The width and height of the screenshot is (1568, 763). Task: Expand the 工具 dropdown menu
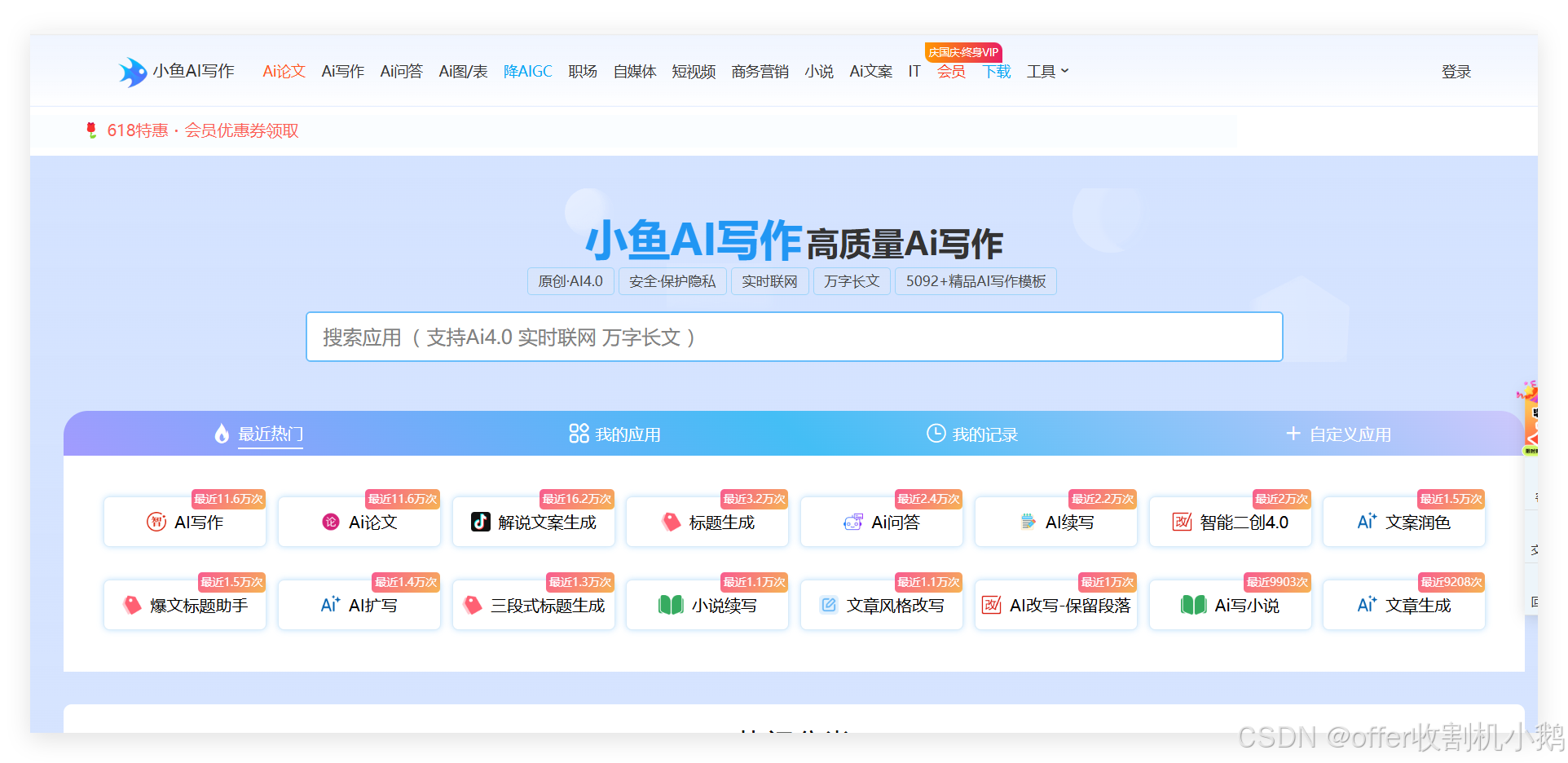[x=1048, y=72]
